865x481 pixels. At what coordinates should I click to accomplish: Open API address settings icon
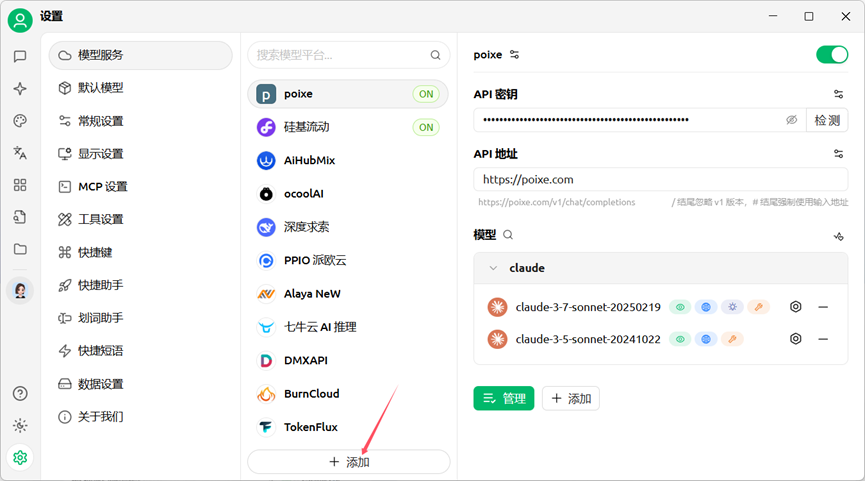point(839,154)
